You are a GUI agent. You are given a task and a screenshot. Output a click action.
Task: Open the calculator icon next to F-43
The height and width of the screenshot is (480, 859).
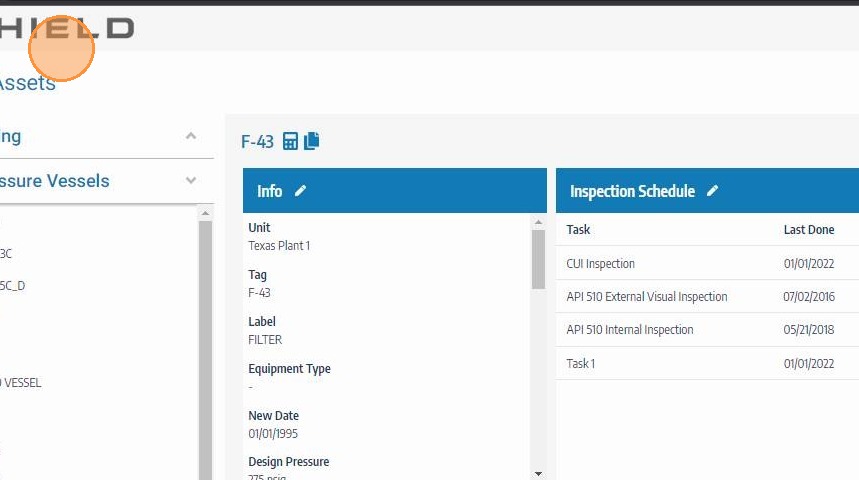[290, 141]
